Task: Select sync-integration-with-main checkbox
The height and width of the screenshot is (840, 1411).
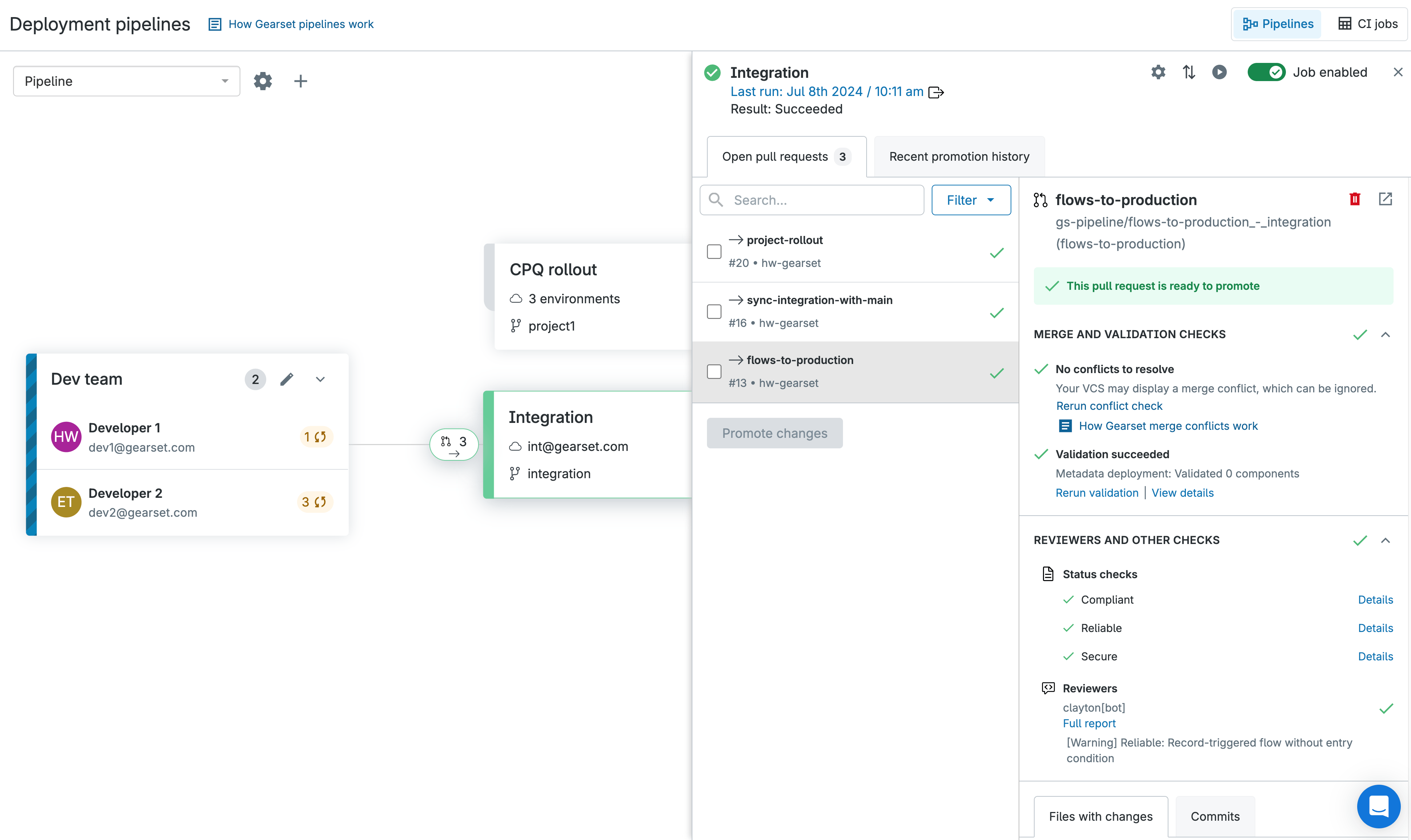Action: [714, 312]
